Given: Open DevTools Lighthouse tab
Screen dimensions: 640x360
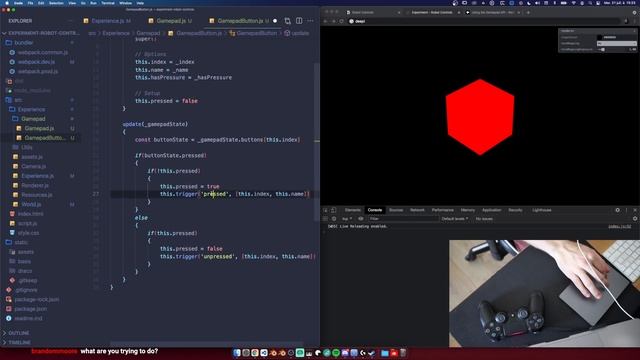Looking at the screenshot, I should coord(542,210).
